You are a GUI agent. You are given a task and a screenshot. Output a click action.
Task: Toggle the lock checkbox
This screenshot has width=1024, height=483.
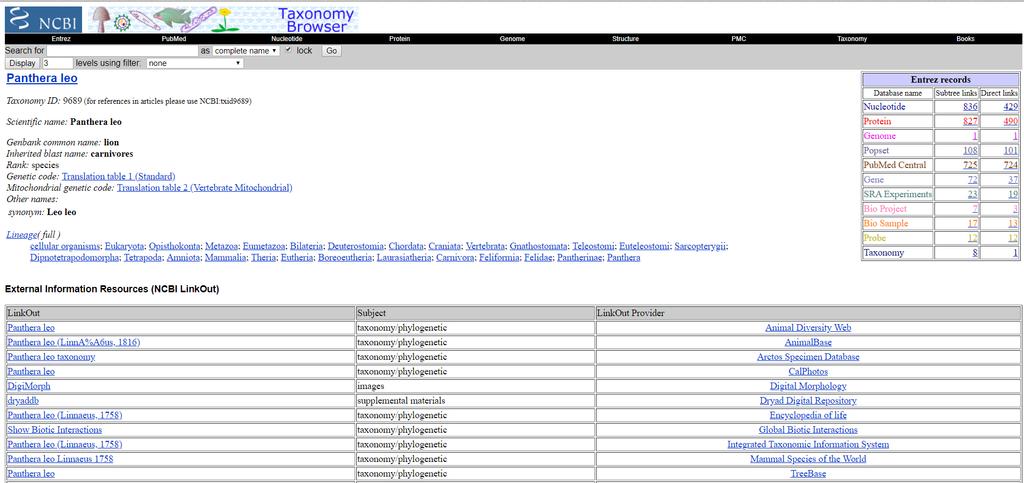(289, 50)
